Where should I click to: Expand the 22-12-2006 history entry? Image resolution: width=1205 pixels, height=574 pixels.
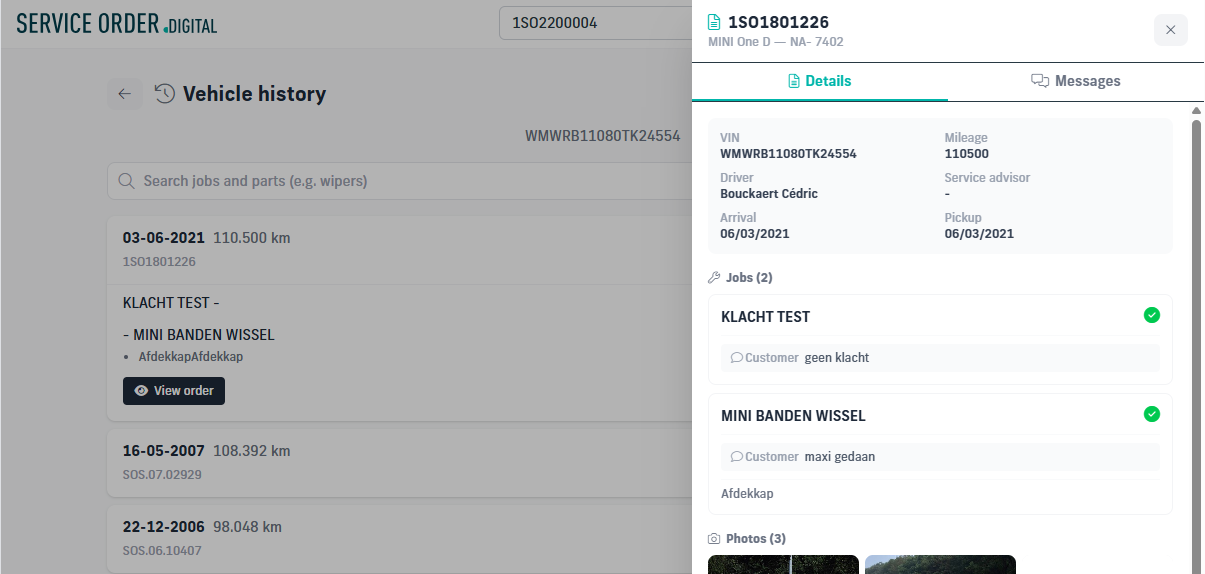click(400, 538)
